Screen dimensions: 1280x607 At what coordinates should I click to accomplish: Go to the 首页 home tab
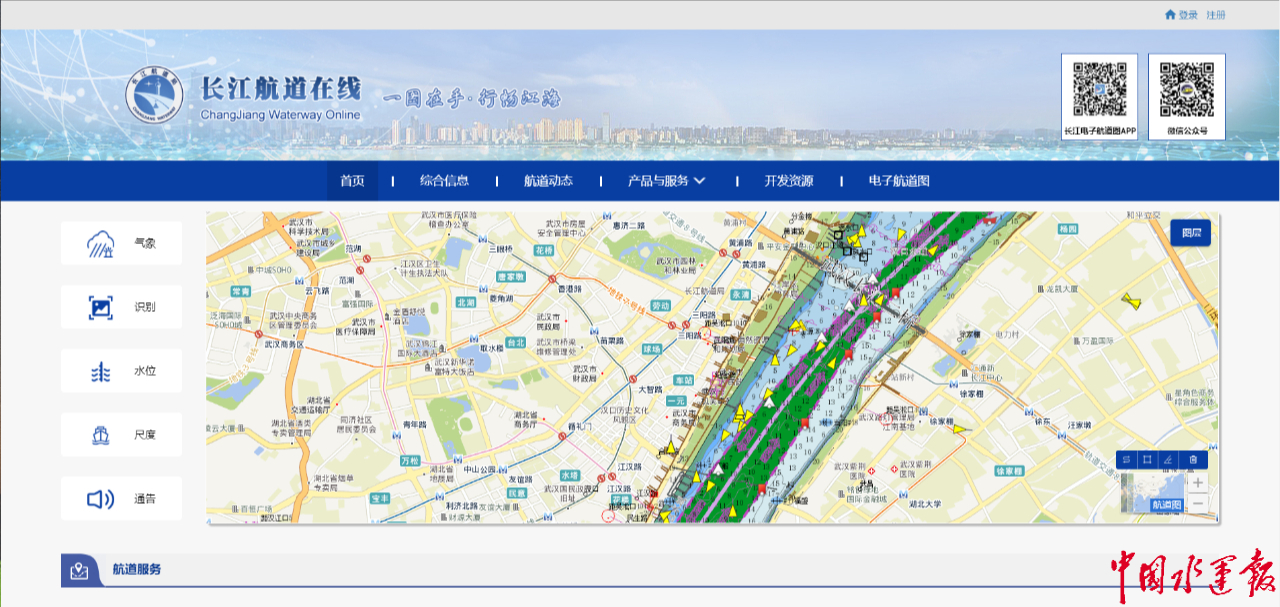click(352, 181)
